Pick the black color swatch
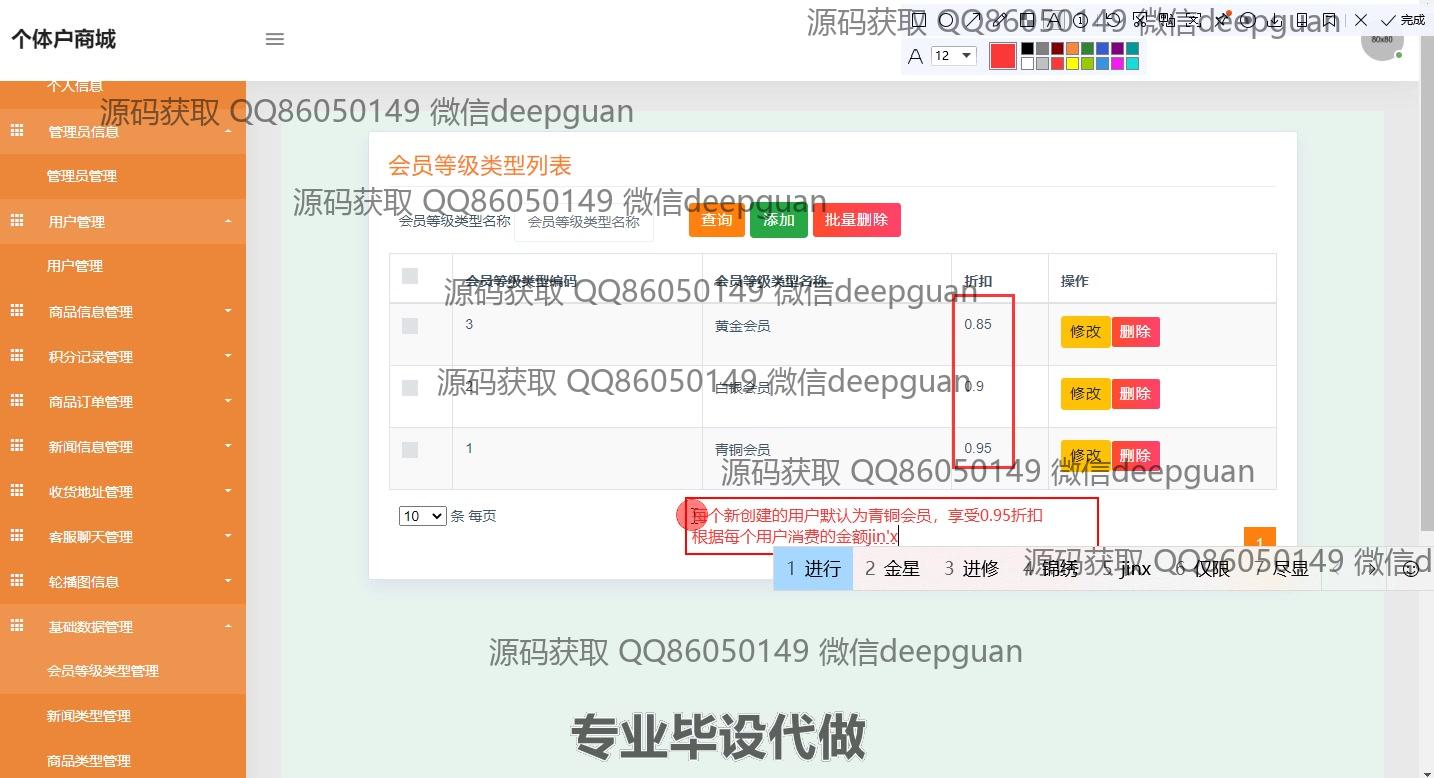Image resolution: width=1434 pixels, height=778 pixels. coord(1027,48)
